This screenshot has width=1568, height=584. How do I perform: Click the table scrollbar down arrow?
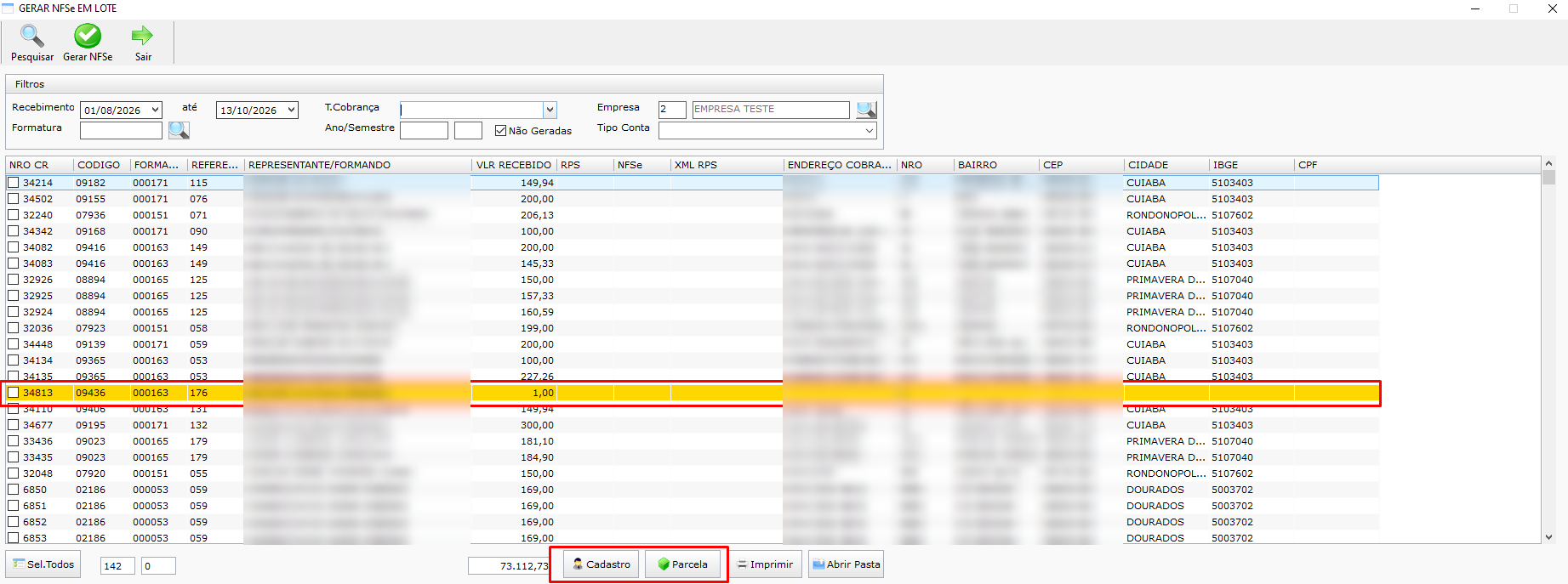pyautogui.click(x=1548, y=537)
